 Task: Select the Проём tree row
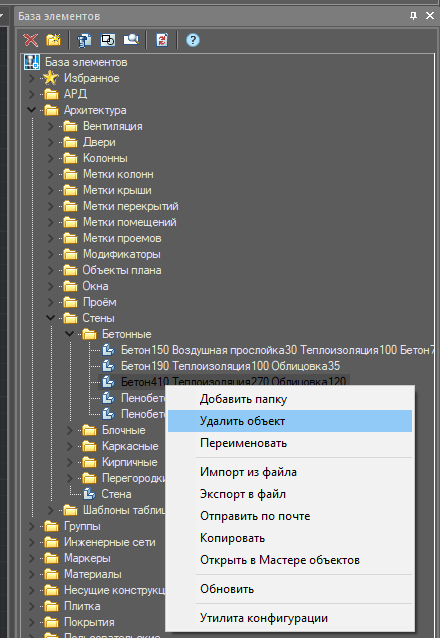point(100,302)
